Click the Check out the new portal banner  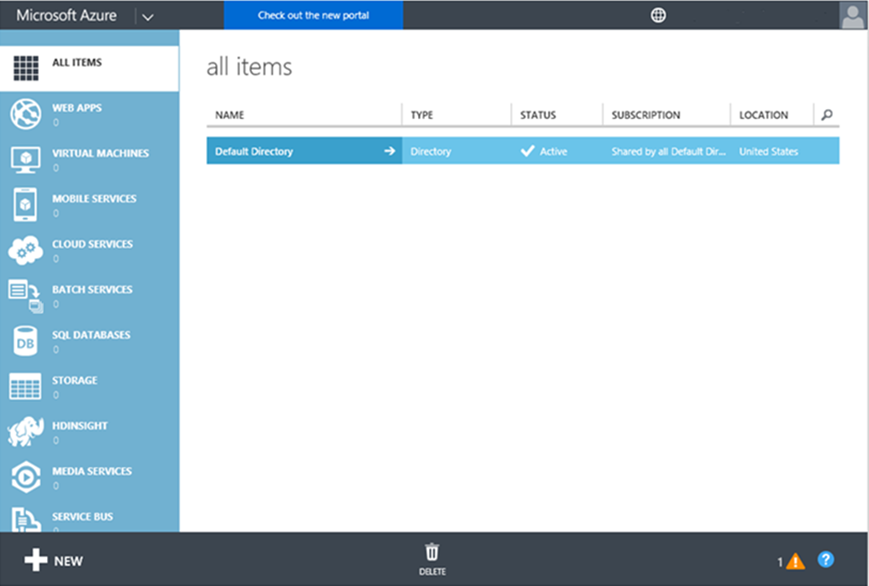(313, 15)
